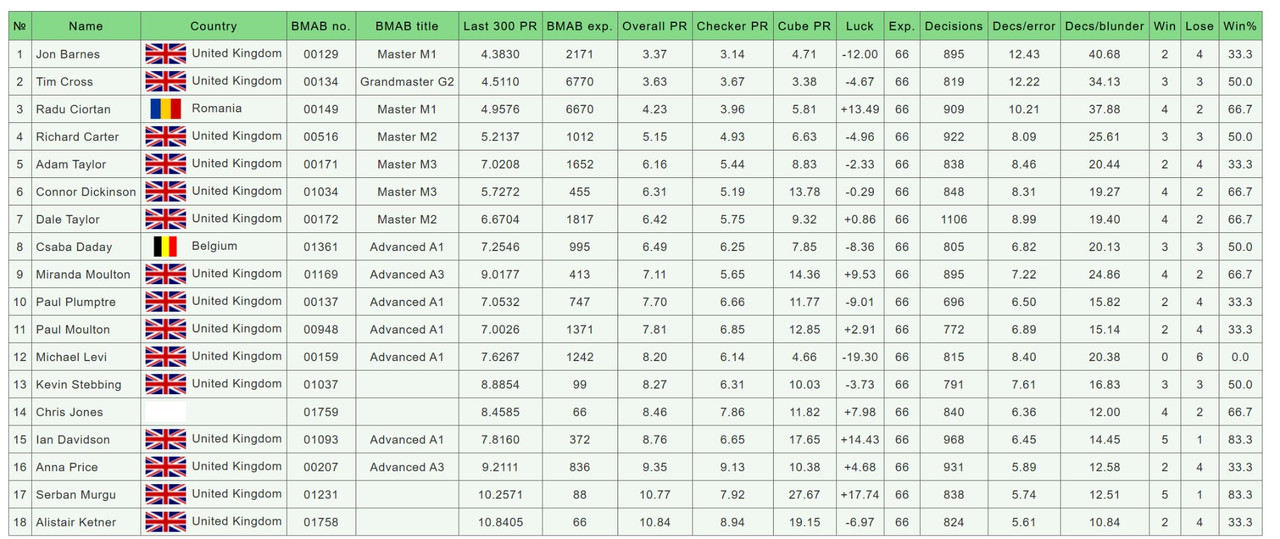Click Decs/blunder value 40.68
The image size is (1280, 539).
[x=1105, y=54]
